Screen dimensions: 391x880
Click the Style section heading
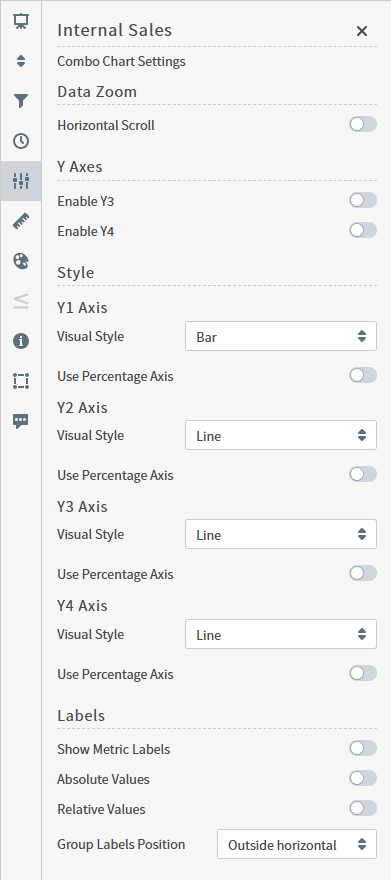pos(76,273)
